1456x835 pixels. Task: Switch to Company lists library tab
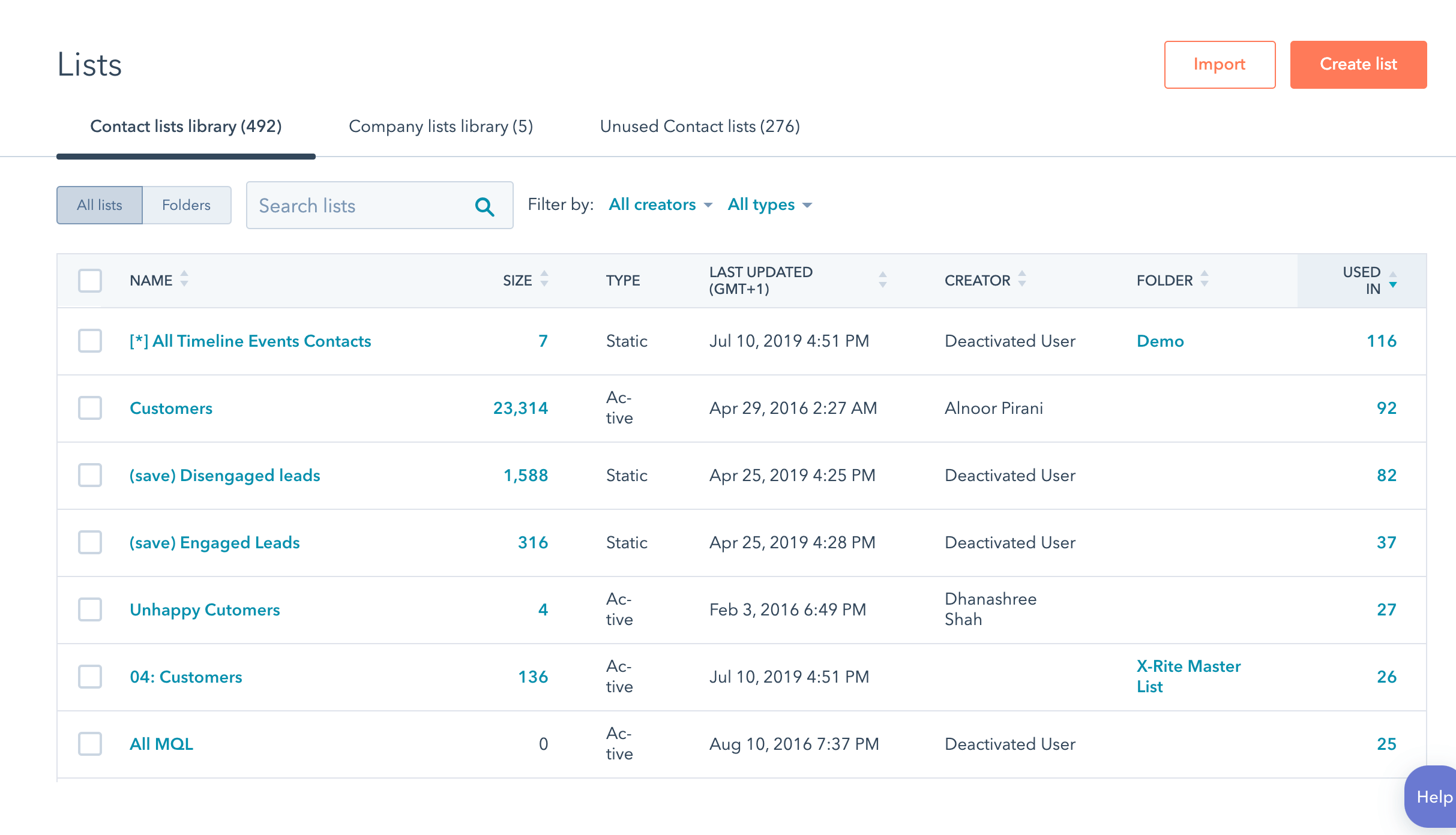tap(441, 127)
